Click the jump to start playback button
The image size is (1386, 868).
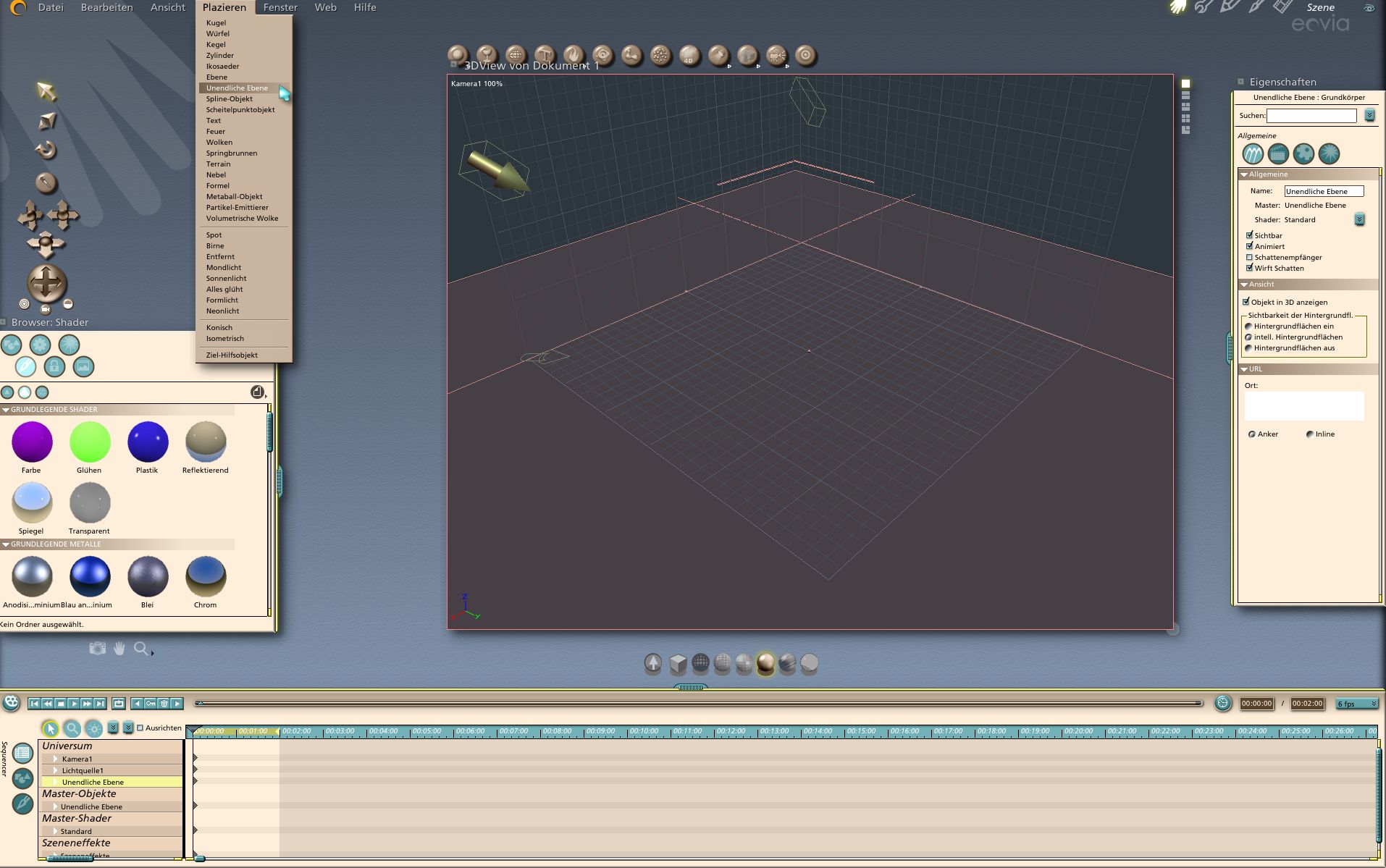(34, 703)
